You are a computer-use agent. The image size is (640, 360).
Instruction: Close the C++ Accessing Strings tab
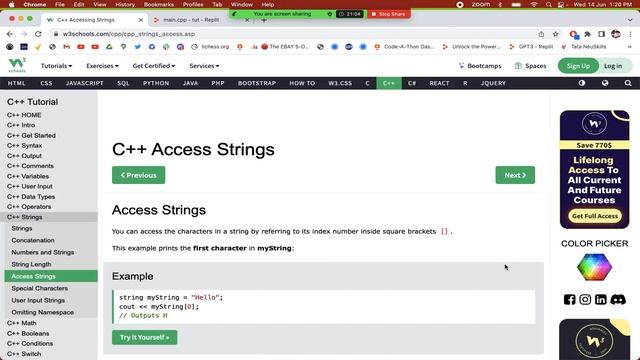141,20
